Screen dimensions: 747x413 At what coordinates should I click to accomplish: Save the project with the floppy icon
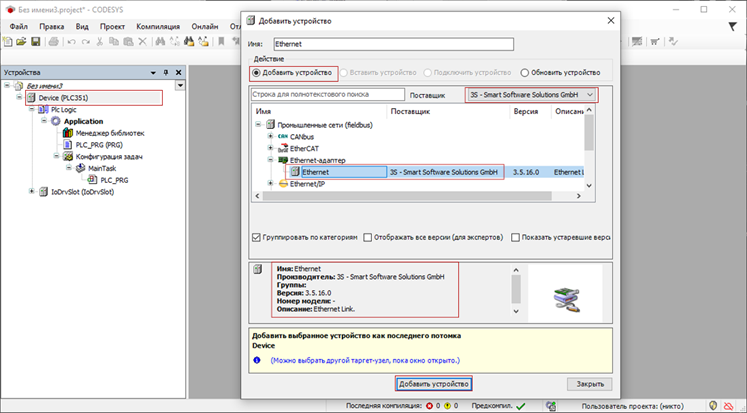(36, 42)
